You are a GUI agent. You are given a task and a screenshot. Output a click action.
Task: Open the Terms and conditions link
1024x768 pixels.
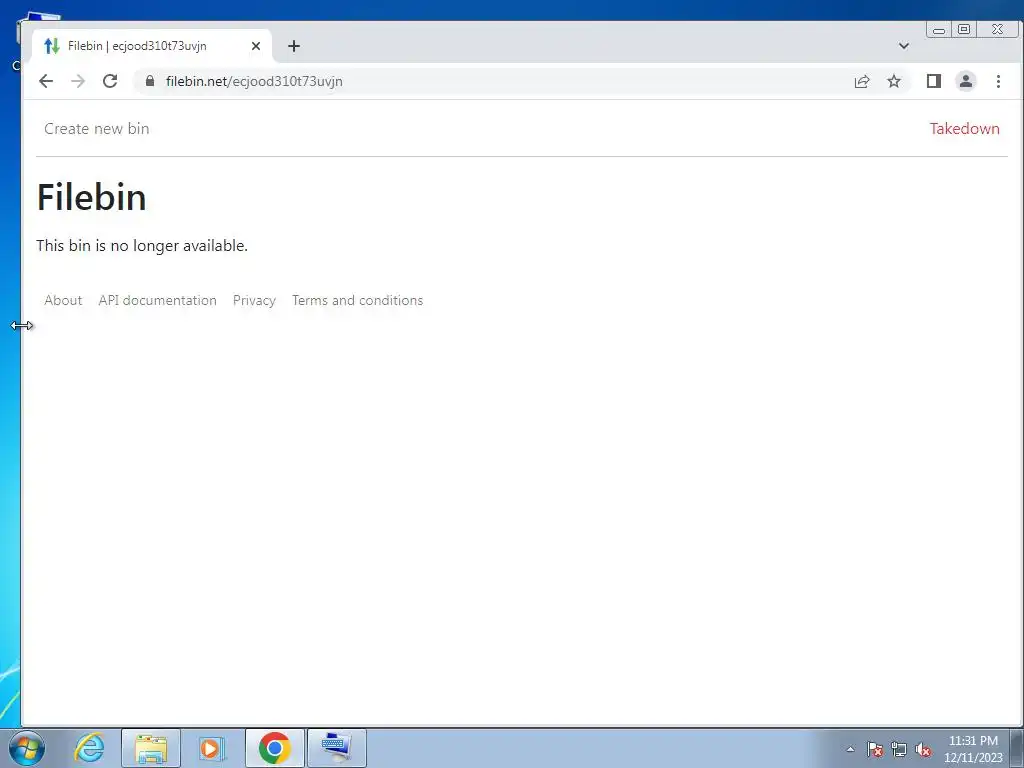click(357, 300)
